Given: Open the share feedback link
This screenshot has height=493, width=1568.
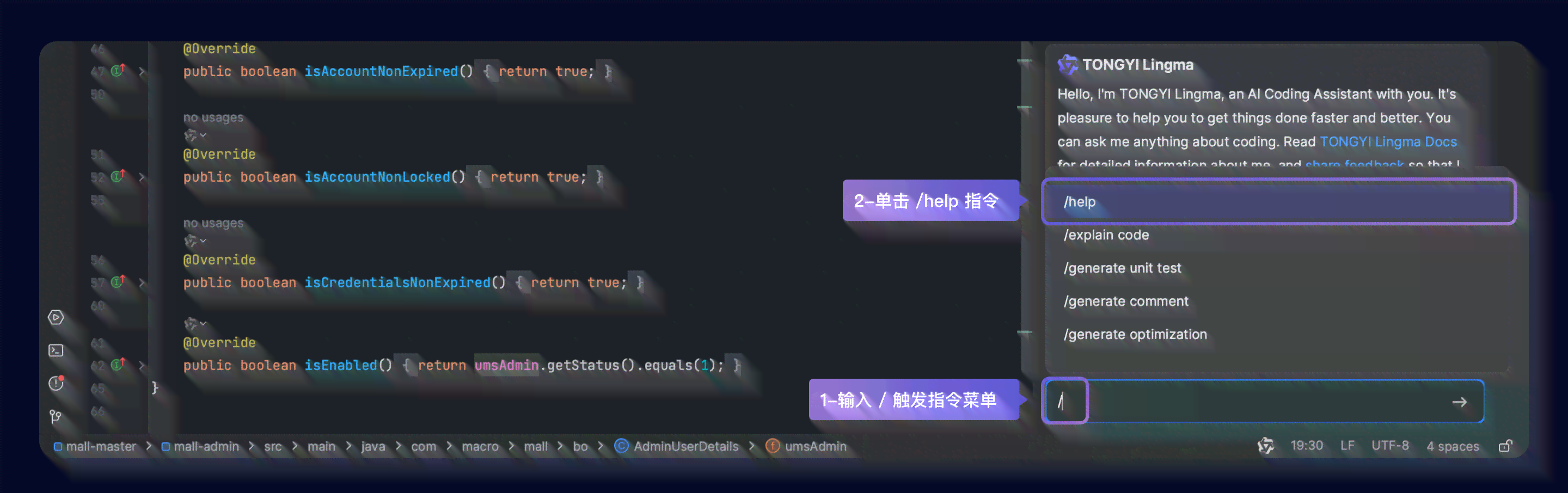Looking at the screenshot, I should point(1353,164).
